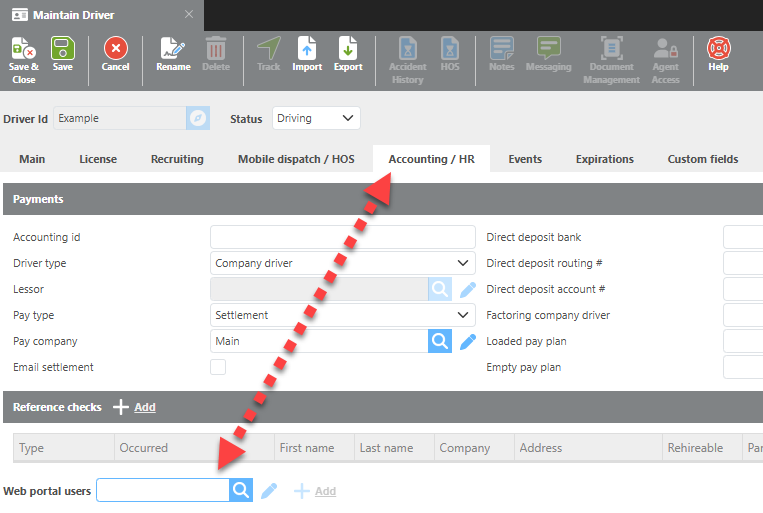Click the Web portal users input field
This screenshot has width=763, height=513.
(163, 490)
